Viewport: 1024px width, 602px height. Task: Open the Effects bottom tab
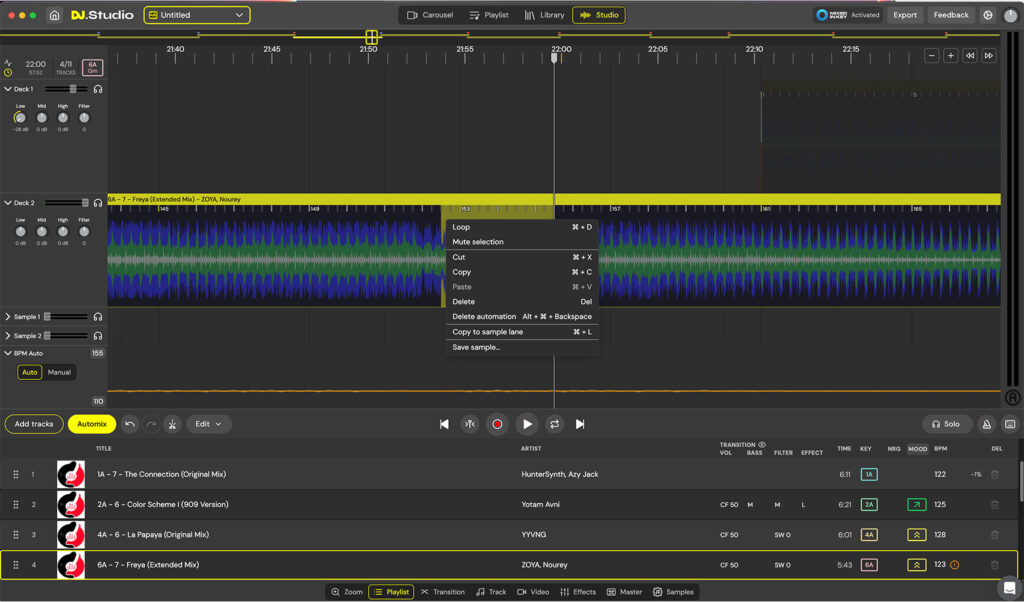(578, 592)
